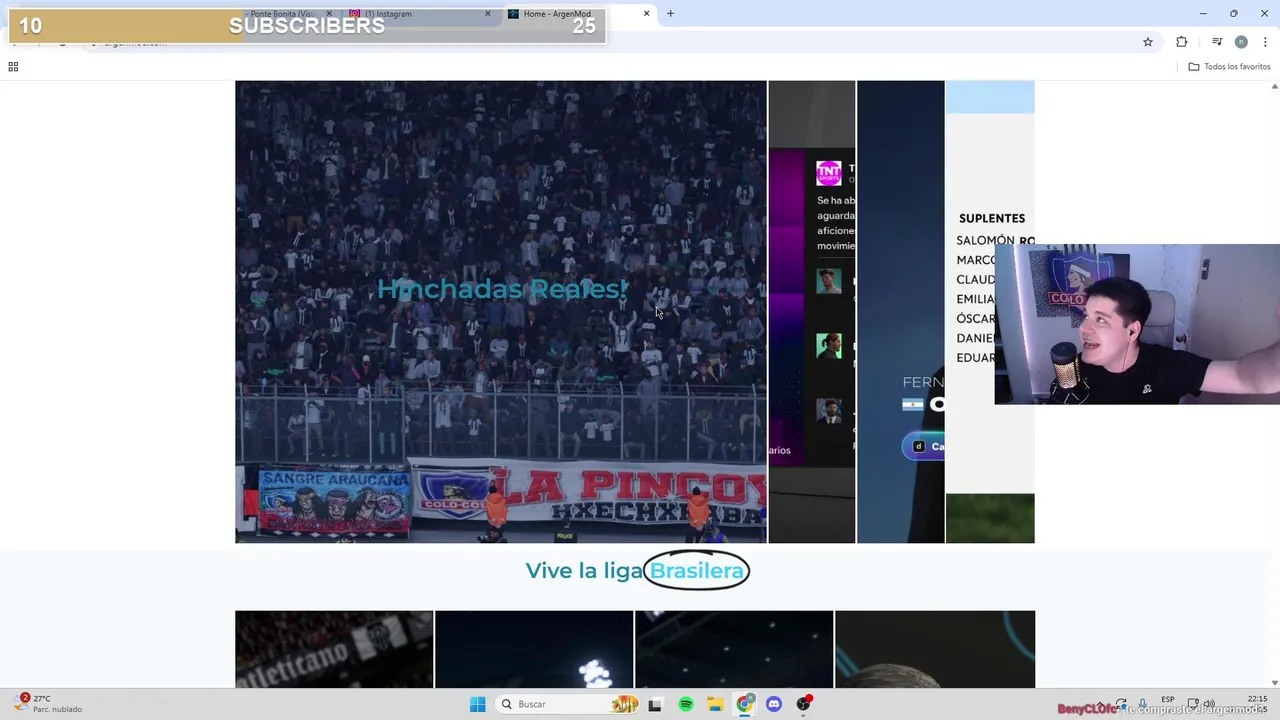Click the TNT Sports logo avatar
The image size is (1280, 720).
click(x=828, y=173)
